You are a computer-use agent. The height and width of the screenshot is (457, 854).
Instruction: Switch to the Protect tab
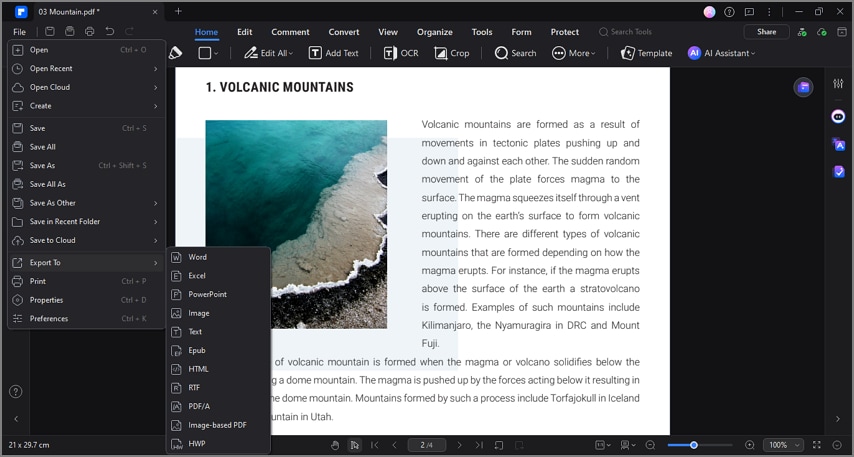point(564,32)
